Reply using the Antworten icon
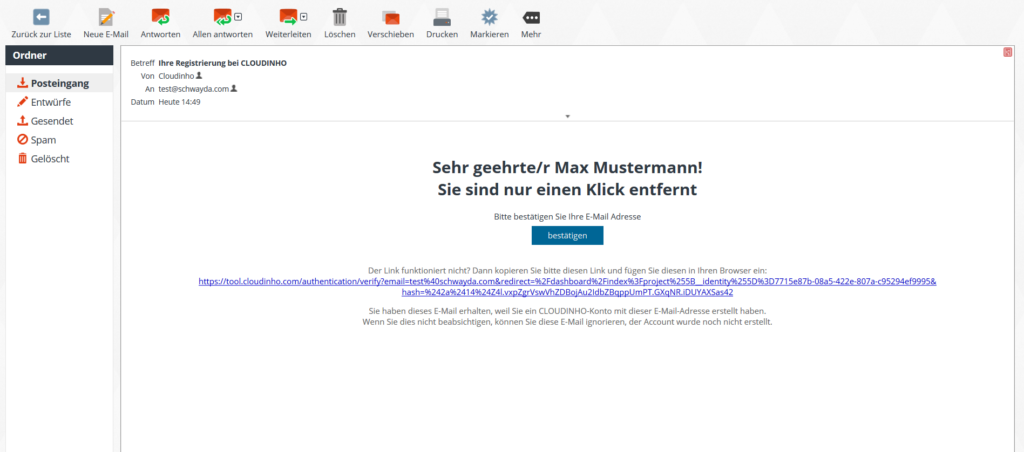 [x=161, y=17]
